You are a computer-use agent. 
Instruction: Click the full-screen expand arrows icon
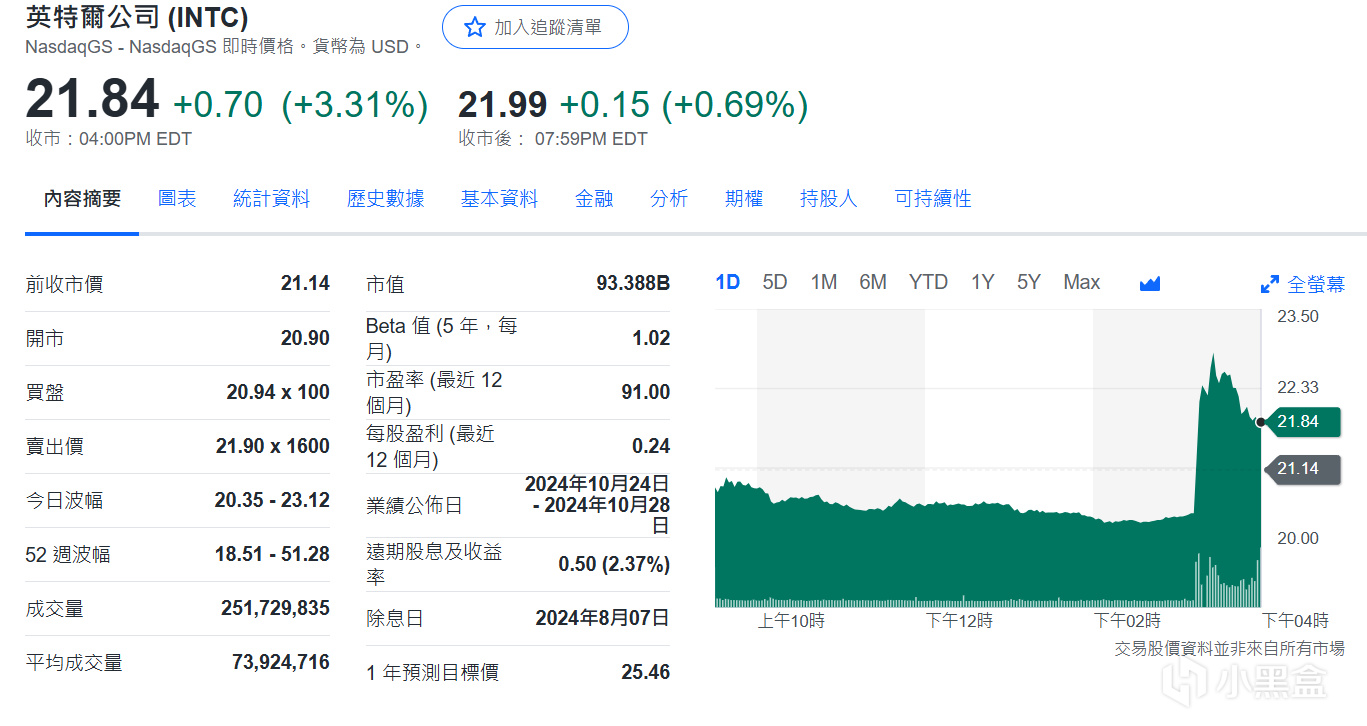click(1270, 284)
